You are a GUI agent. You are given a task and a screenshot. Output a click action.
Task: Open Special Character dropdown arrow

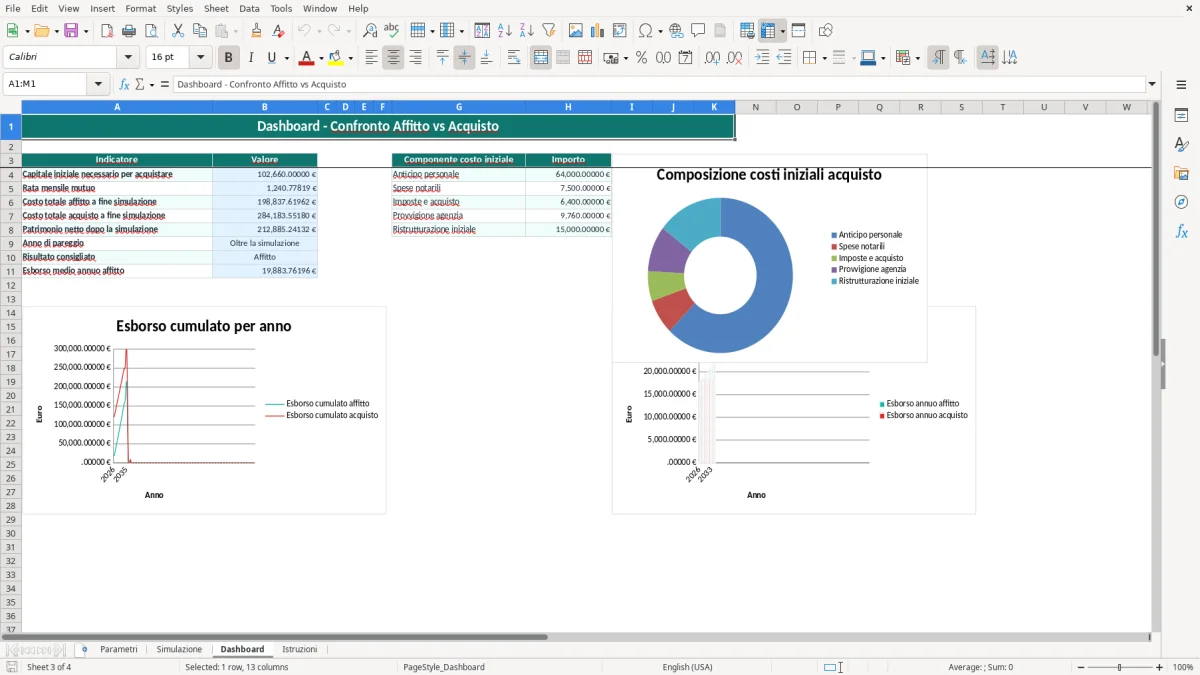pos(660,31)
